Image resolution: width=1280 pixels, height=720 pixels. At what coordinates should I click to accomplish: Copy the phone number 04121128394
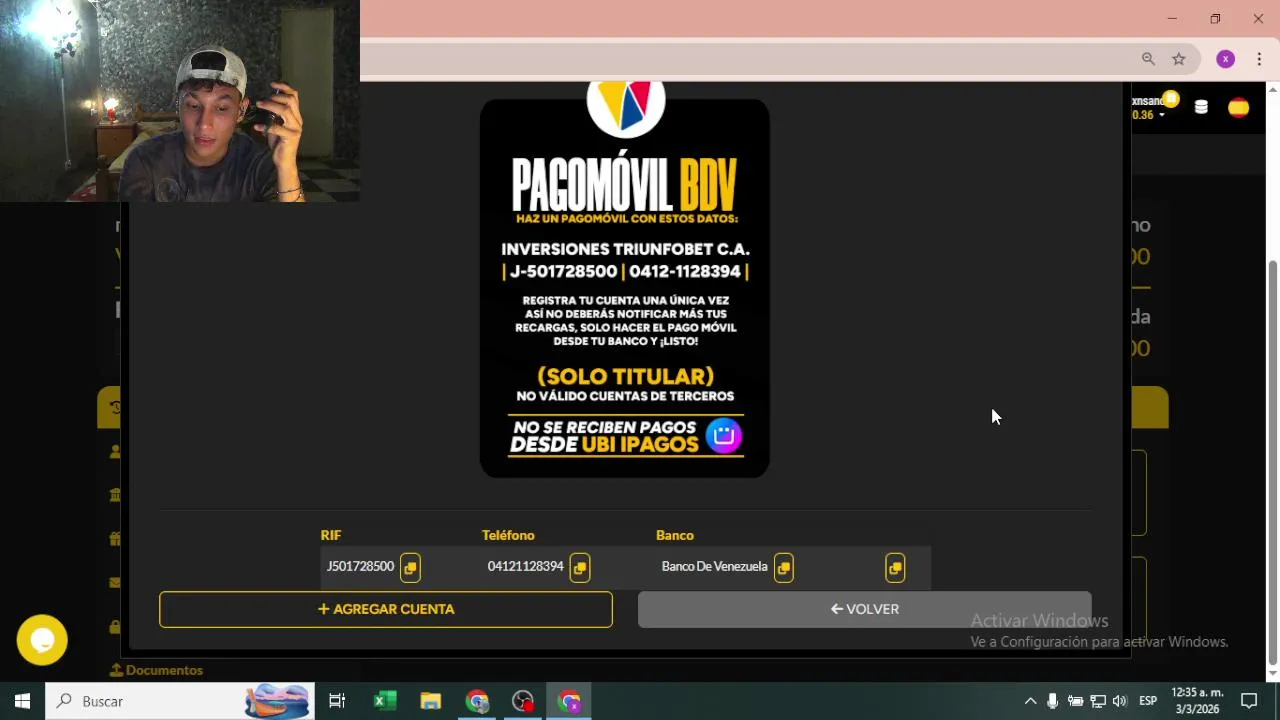[x=580, y=568]
